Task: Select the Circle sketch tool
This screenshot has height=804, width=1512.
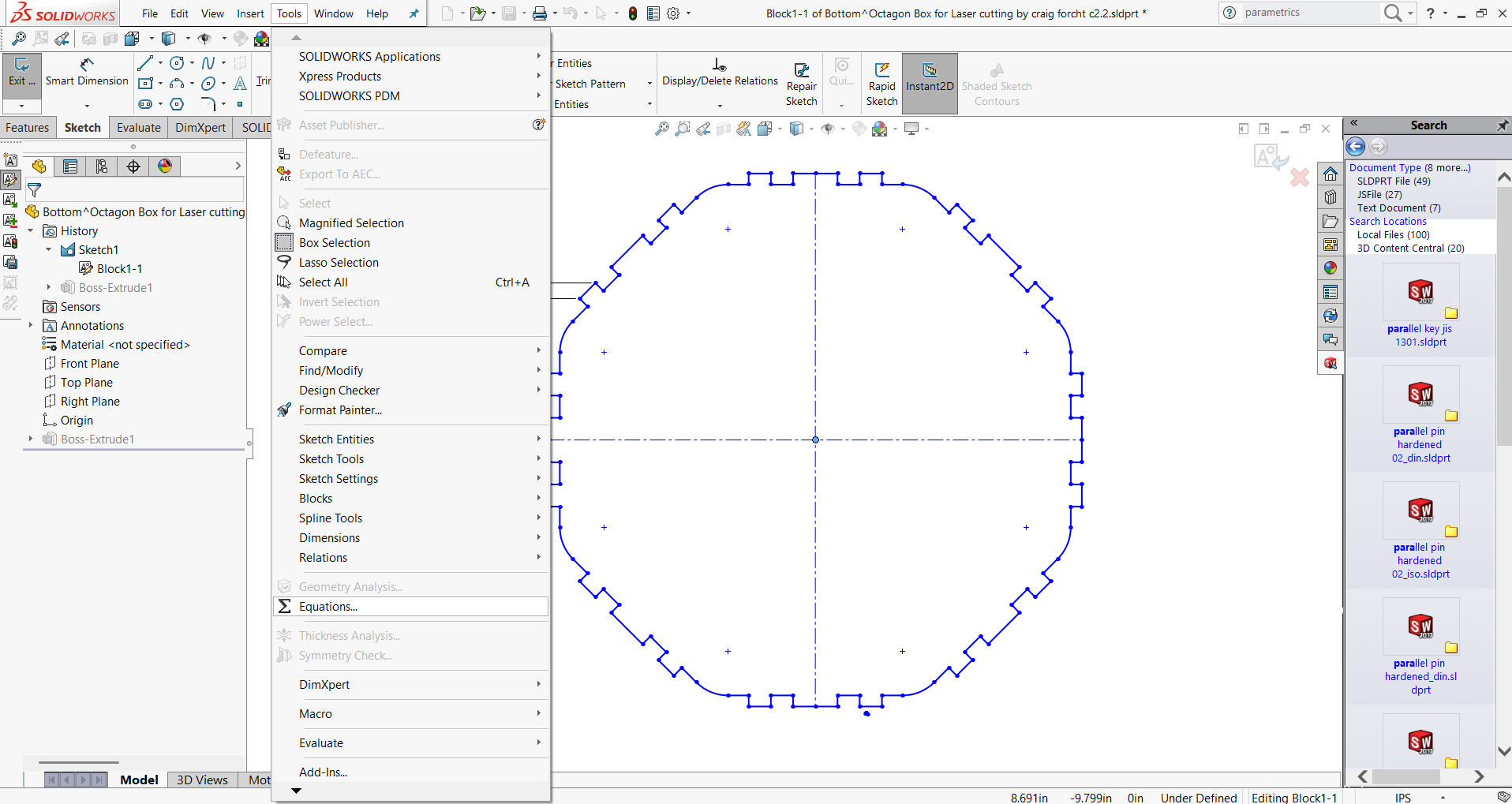Action: click(178, 63)
